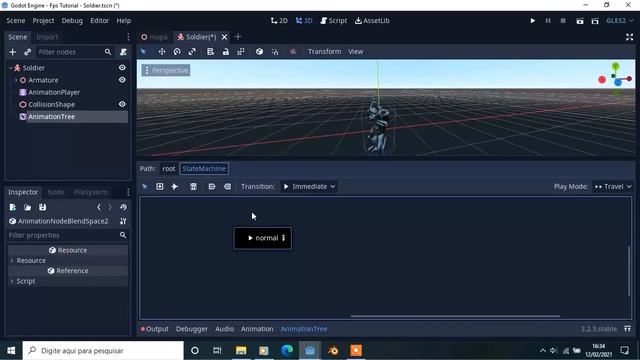Select the viewport Scale tool
Image resolution: width=640 pixels, height=360 pixels.
point(192,51)
